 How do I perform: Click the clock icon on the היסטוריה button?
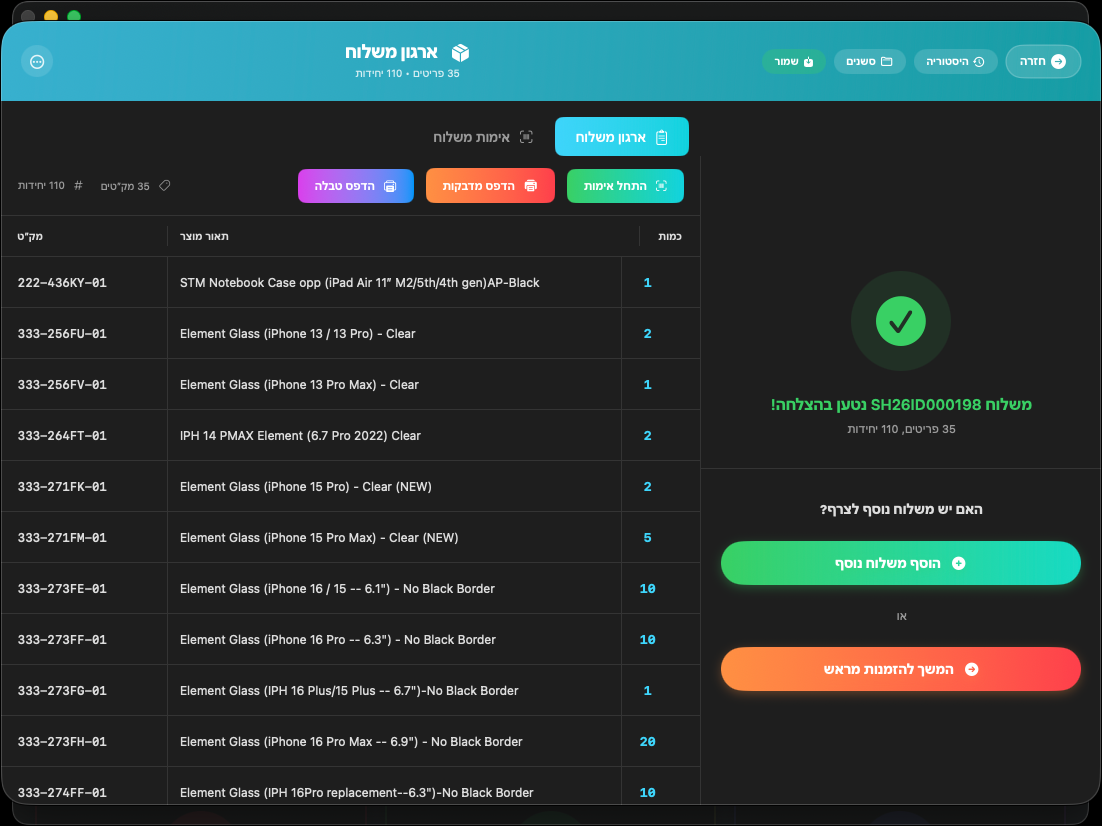click(x=978, y=60)
